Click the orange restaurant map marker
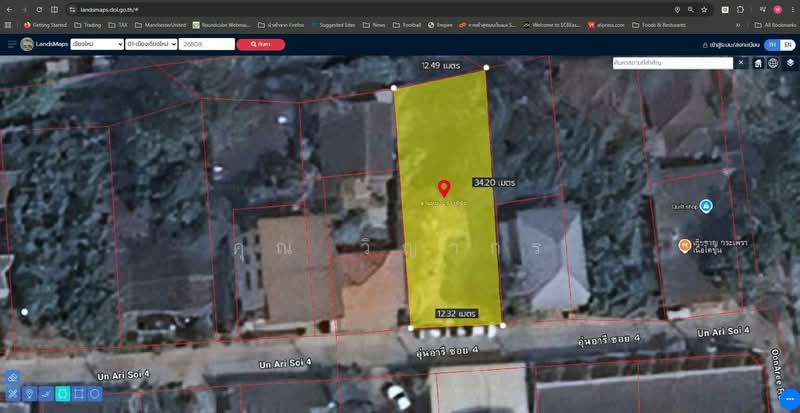 coord(684,246)
